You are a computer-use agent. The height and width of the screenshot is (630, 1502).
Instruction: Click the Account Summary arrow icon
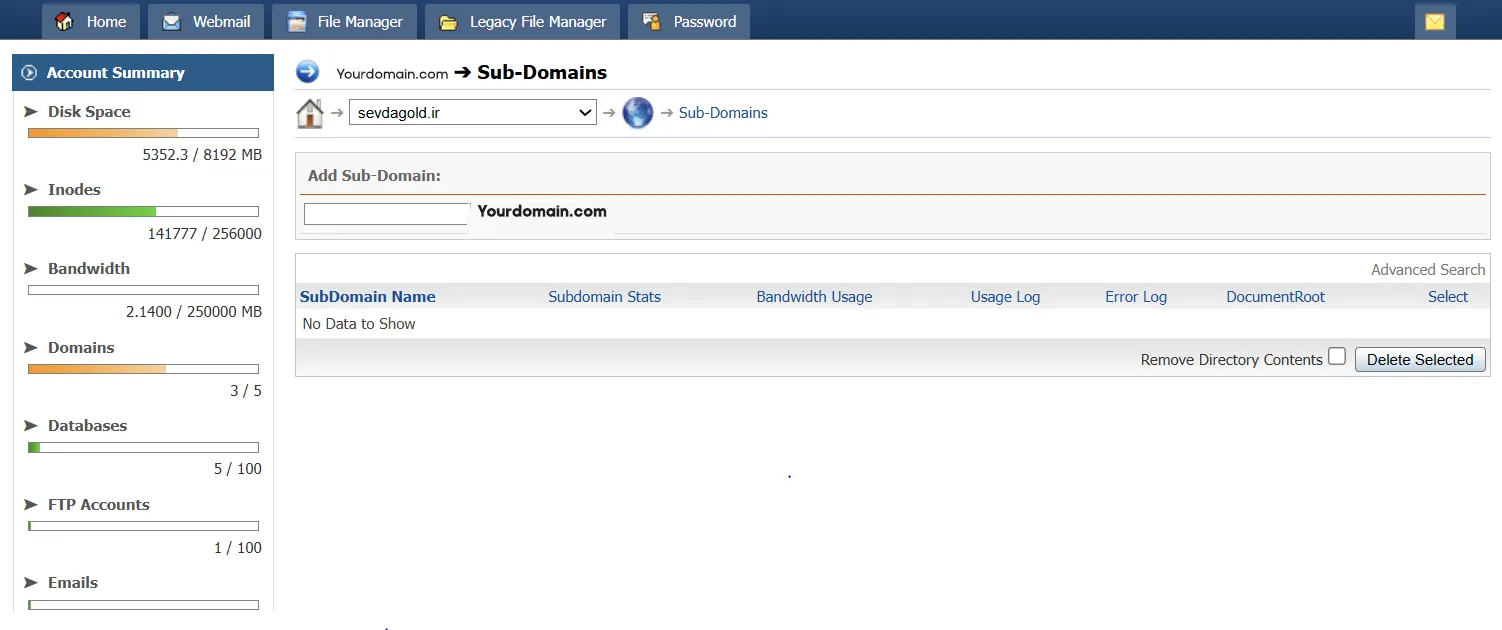pos(29,73)
